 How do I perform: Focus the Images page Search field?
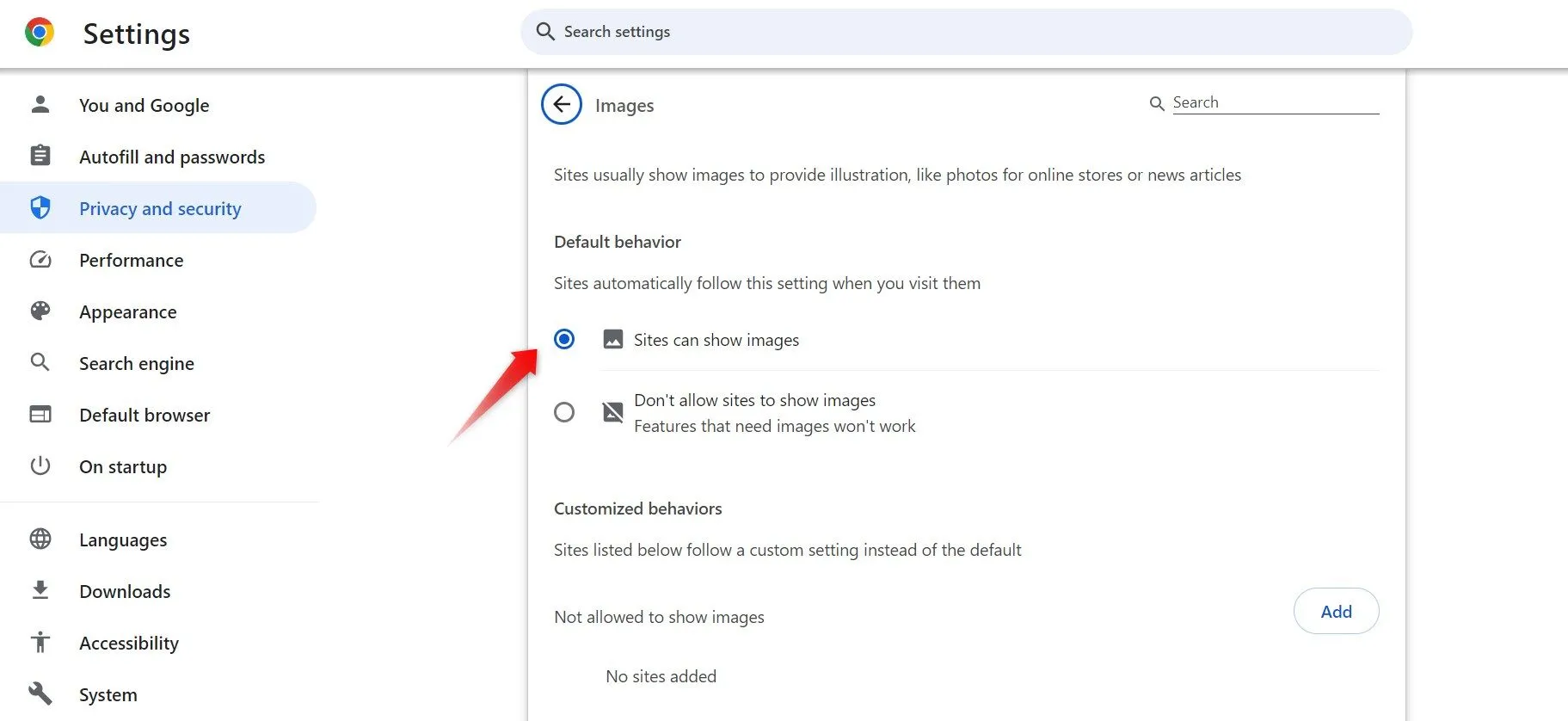point(1276,102)
